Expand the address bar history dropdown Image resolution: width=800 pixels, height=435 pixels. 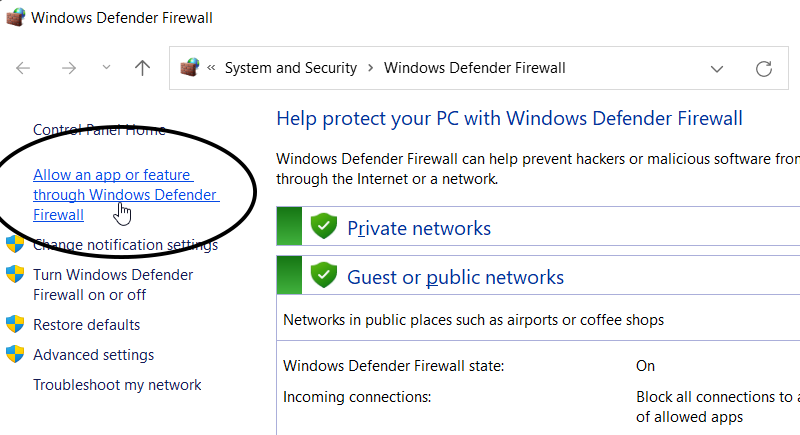click(x=717, y=69)
